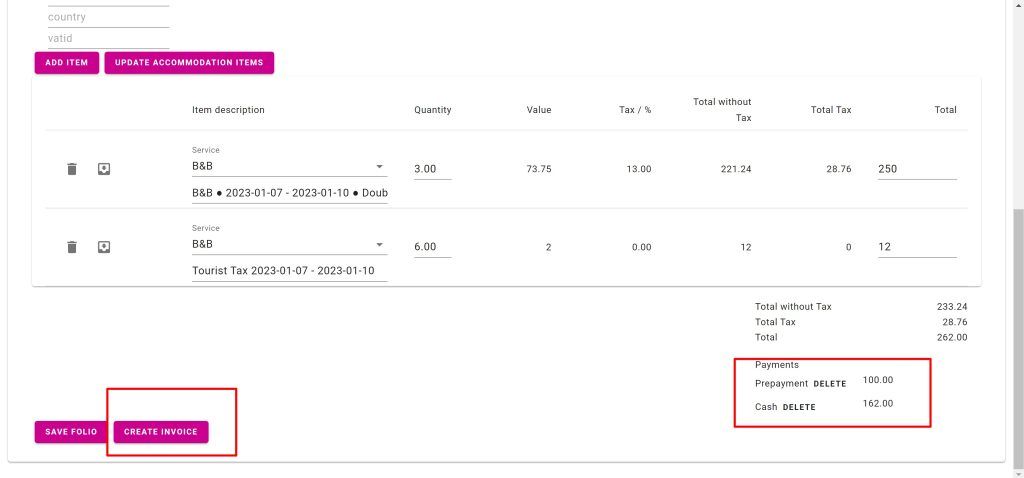Edit quantity field showing 3.00
The image size is (1024, 478).
(432, 169)
